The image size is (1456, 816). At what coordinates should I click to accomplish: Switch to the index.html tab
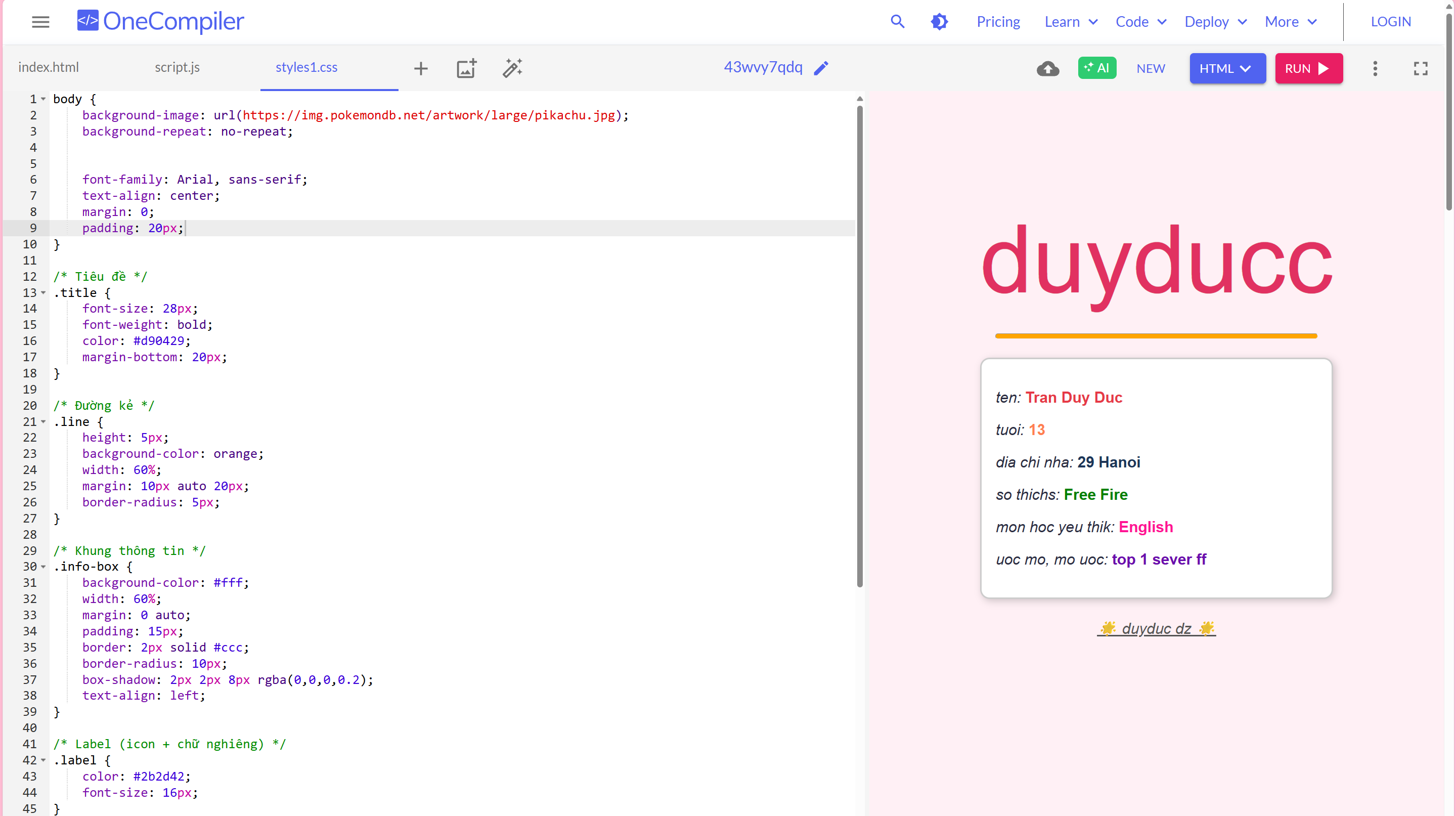coord(49,67)
